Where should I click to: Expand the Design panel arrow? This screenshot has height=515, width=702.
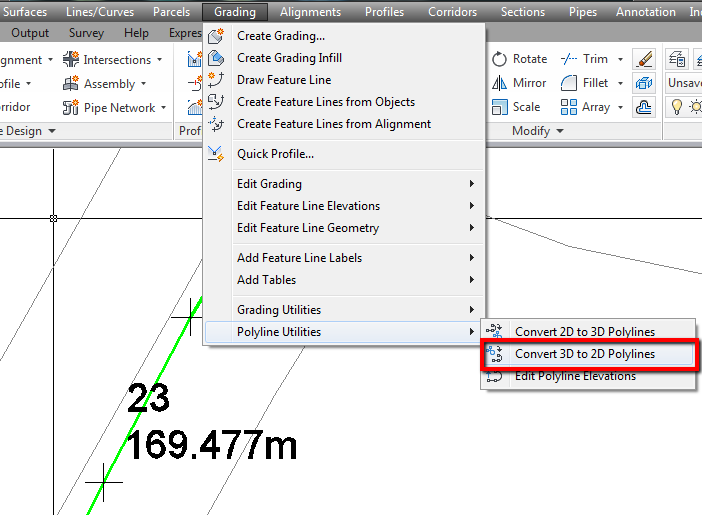52,131
